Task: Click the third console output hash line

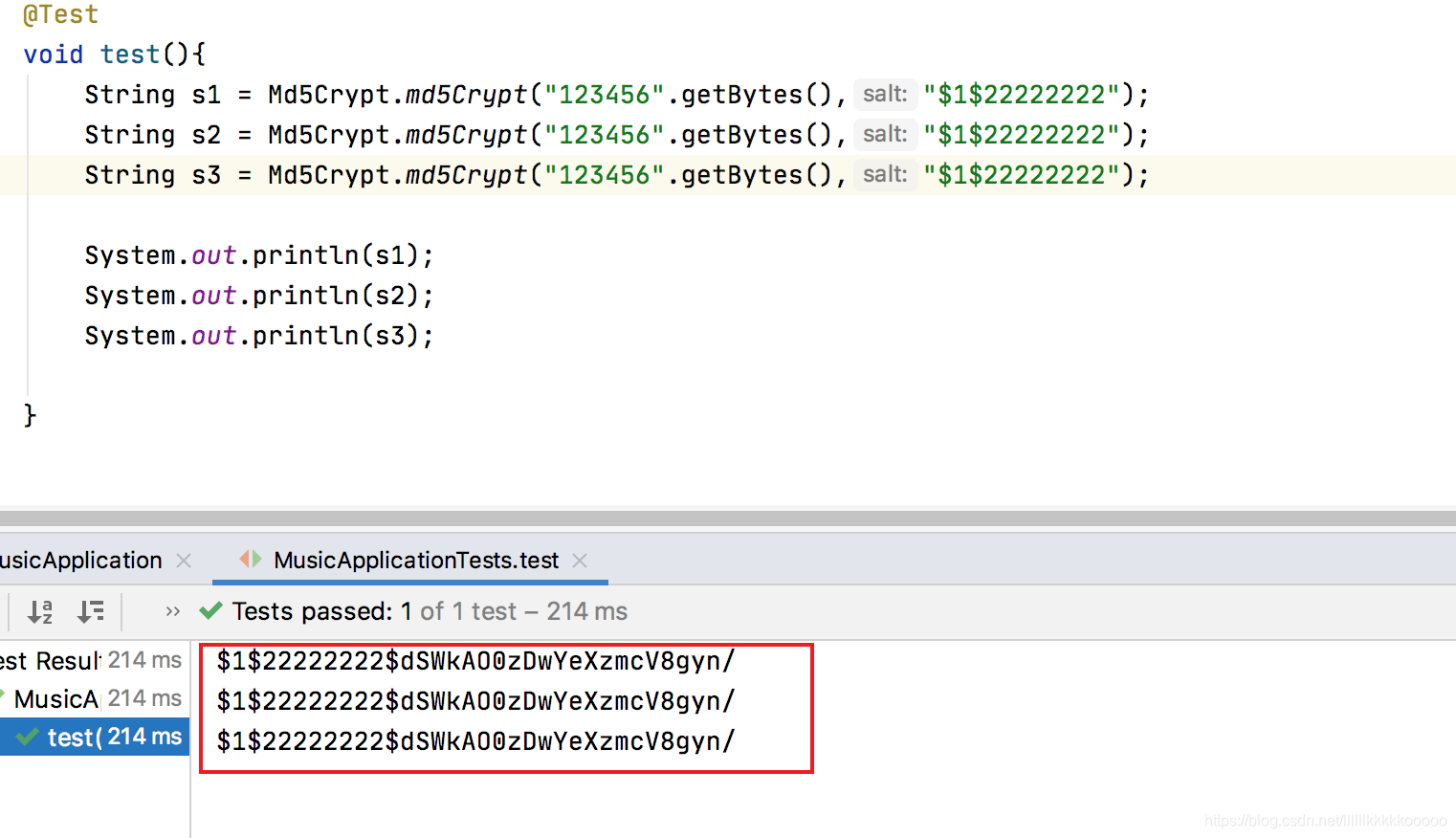Action: pos(475,741)
